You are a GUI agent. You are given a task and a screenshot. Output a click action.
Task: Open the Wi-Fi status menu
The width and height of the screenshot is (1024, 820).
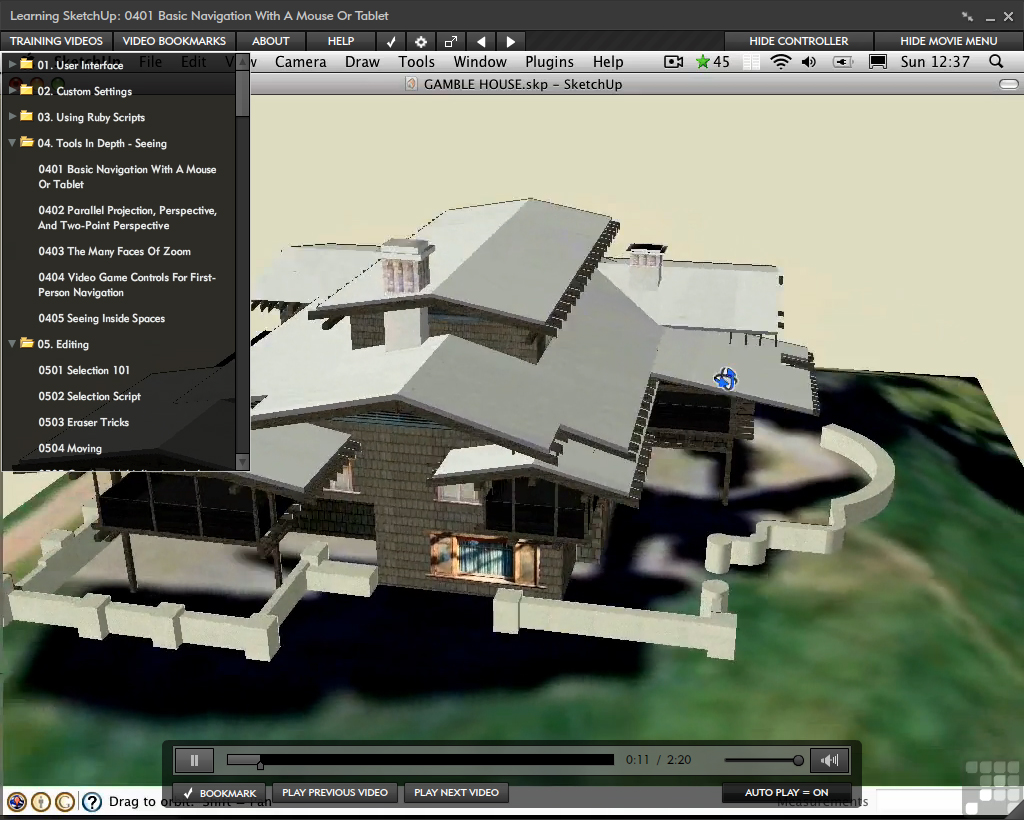click(x=780, y=62)
